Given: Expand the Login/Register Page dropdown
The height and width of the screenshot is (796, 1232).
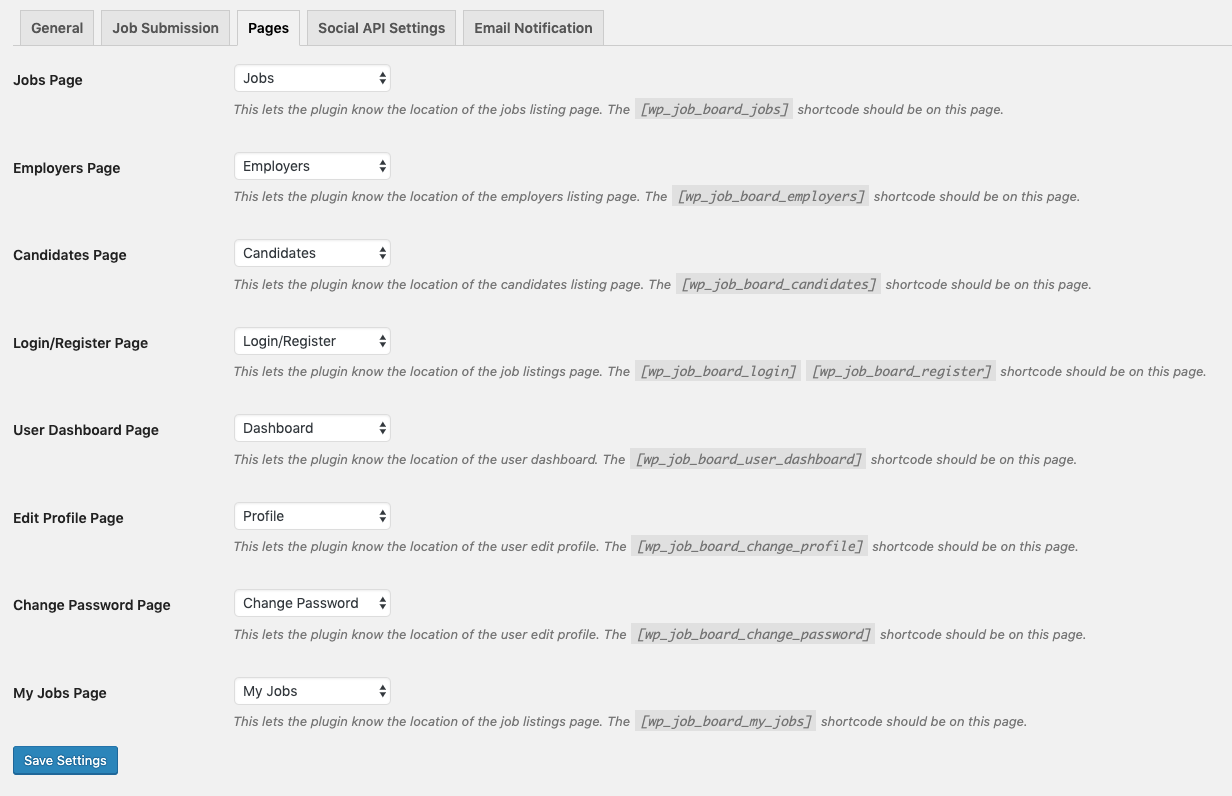Looking at the screenshot, I should click(x=312, y=341).
